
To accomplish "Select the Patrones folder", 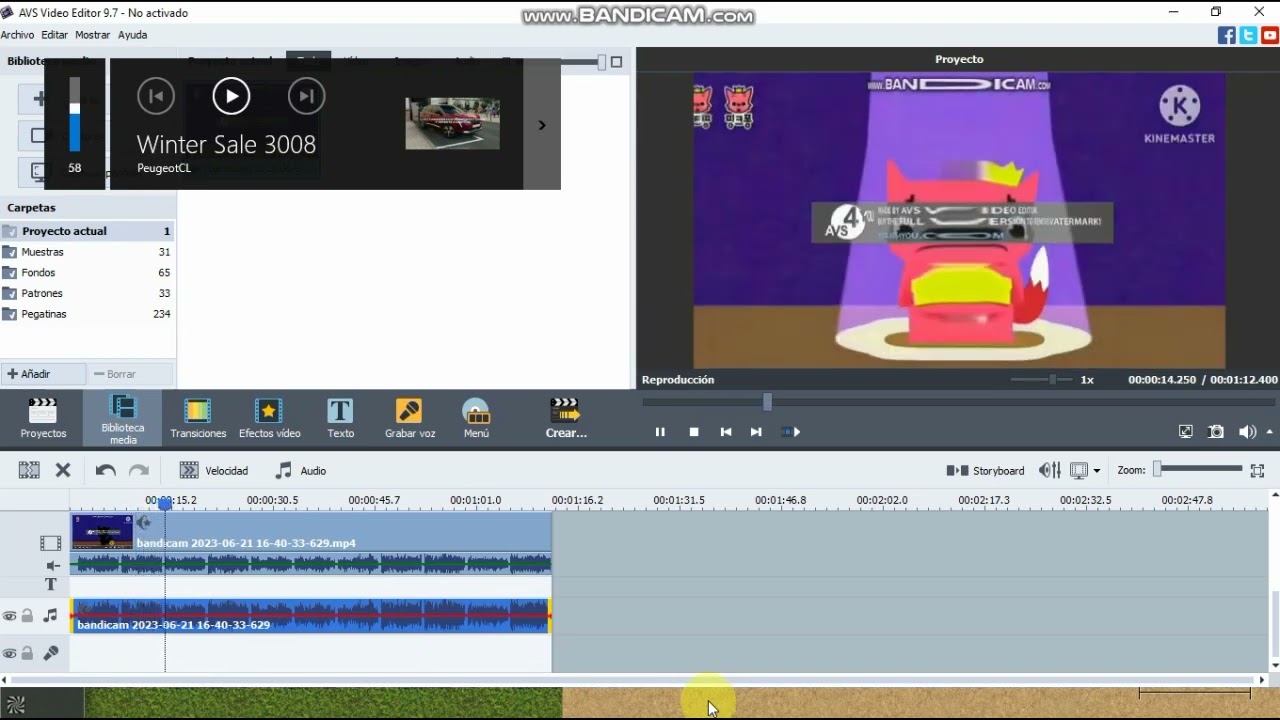I will click(87, 293).
